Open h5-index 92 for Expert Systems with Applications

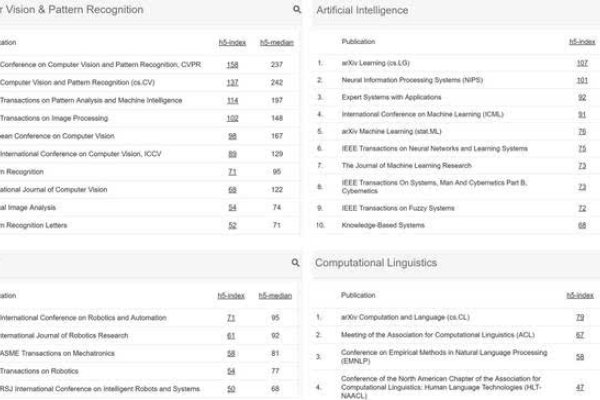click(582, 97)
